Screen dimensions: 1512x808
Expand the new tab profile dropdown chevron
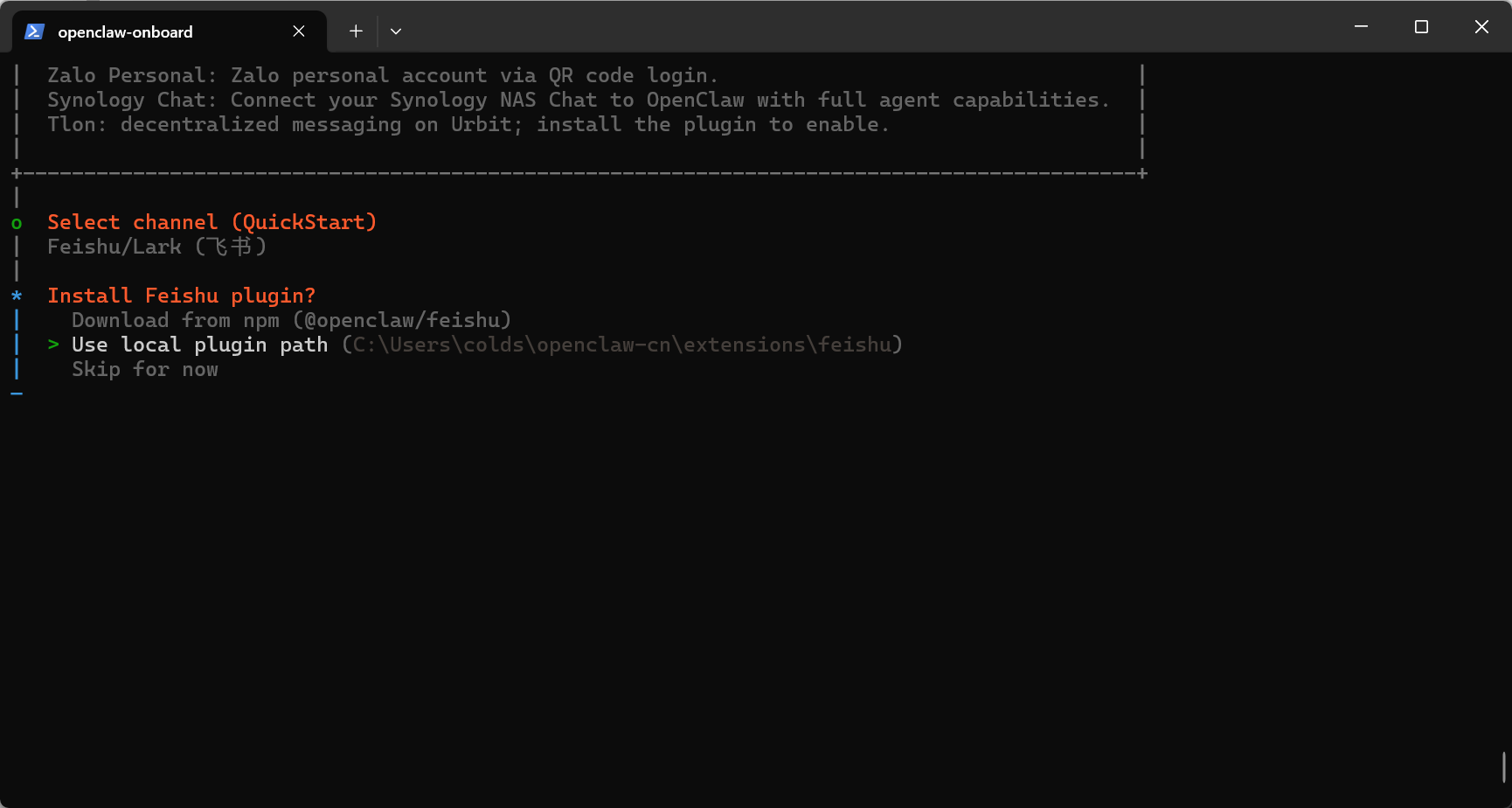coord(396,31)
